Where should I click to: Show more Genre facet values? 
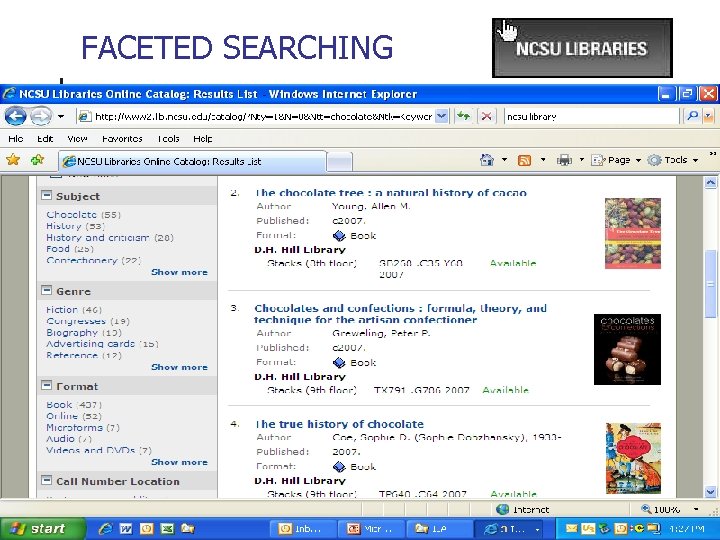coord(180,367)
